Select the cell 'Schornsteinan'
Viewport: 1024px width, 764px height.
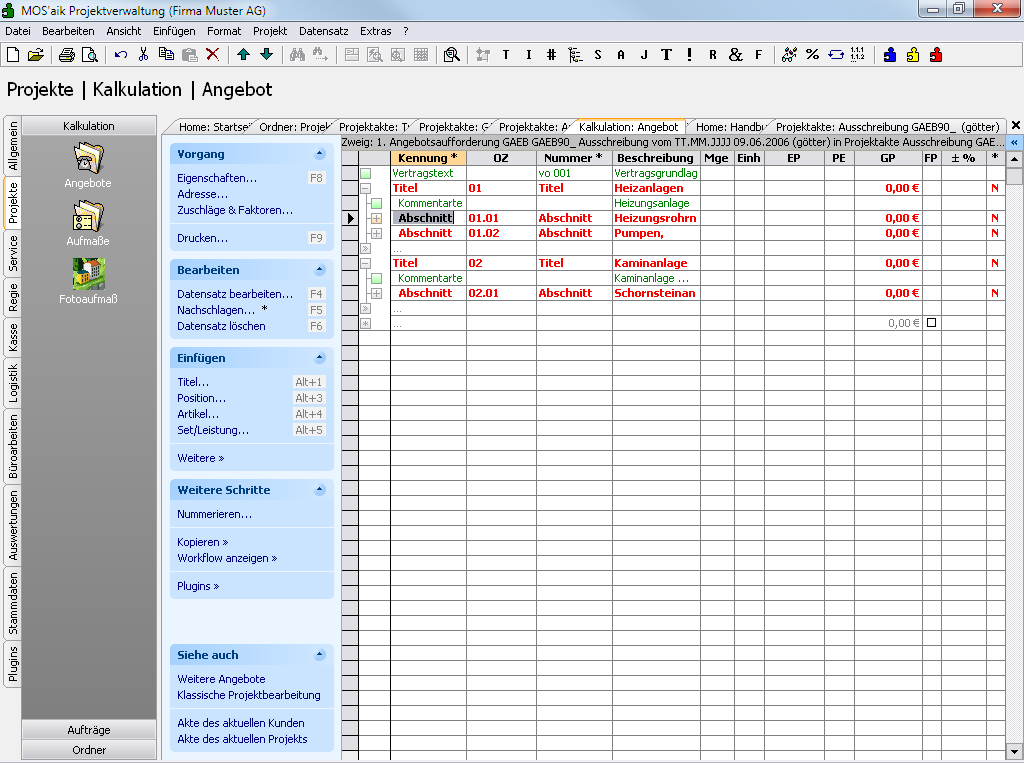(655, 293)
